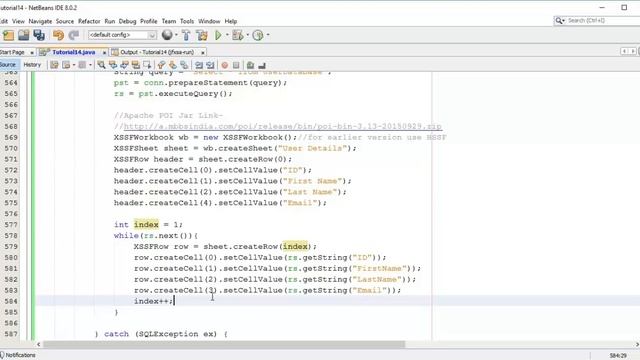Close the Start Page tab
The height and width of the screenshot is (360, 640).
[x=32, y=53]
